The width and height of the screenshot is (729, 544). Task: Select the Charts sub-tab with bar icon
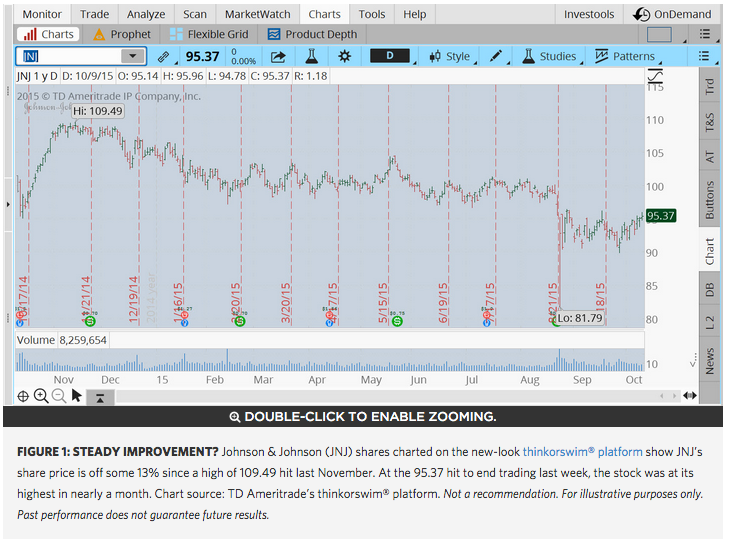pyautogui.click(x=48, y=34)
